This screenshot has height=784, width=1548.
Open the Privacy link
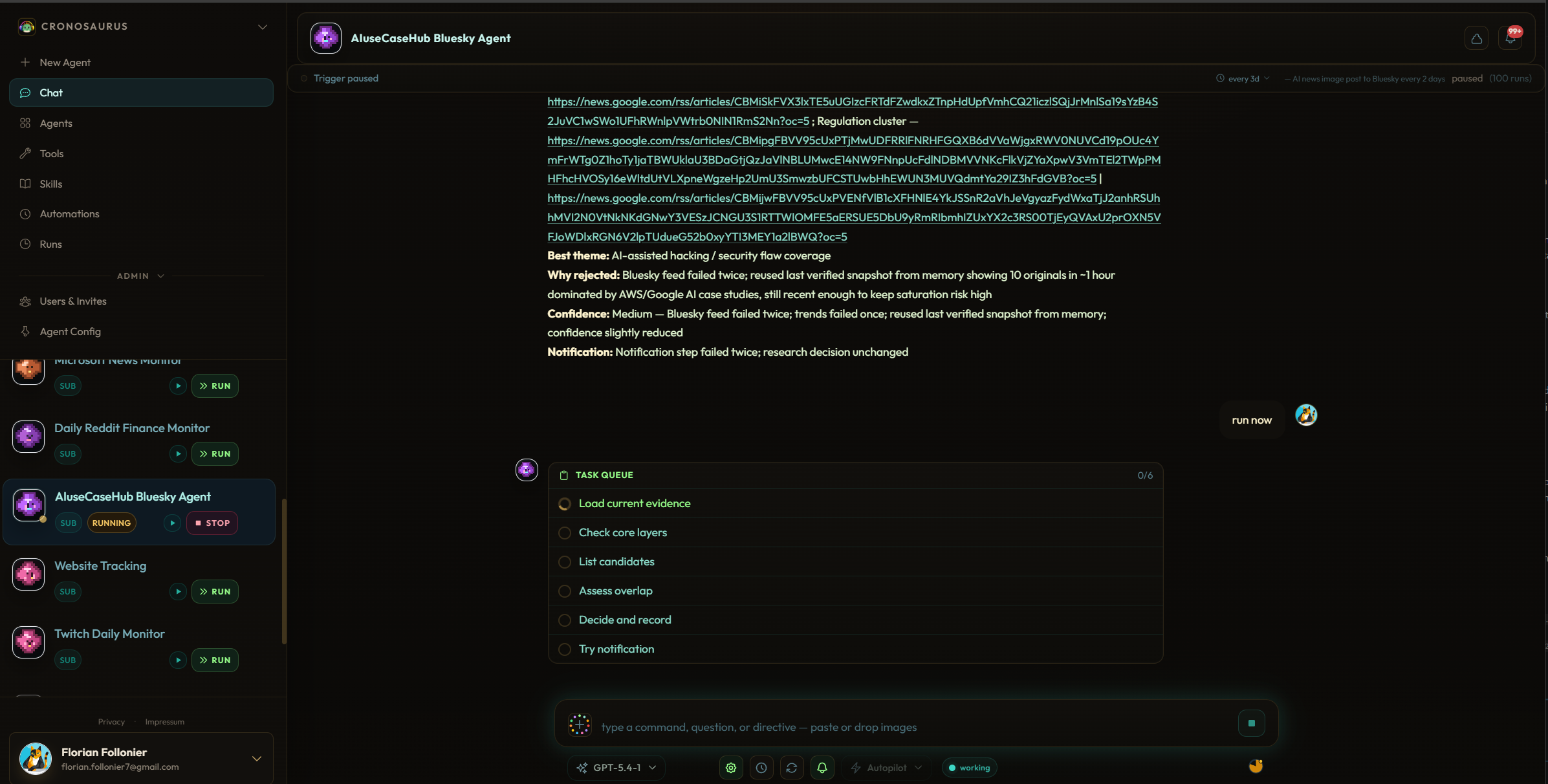(111, 722)
